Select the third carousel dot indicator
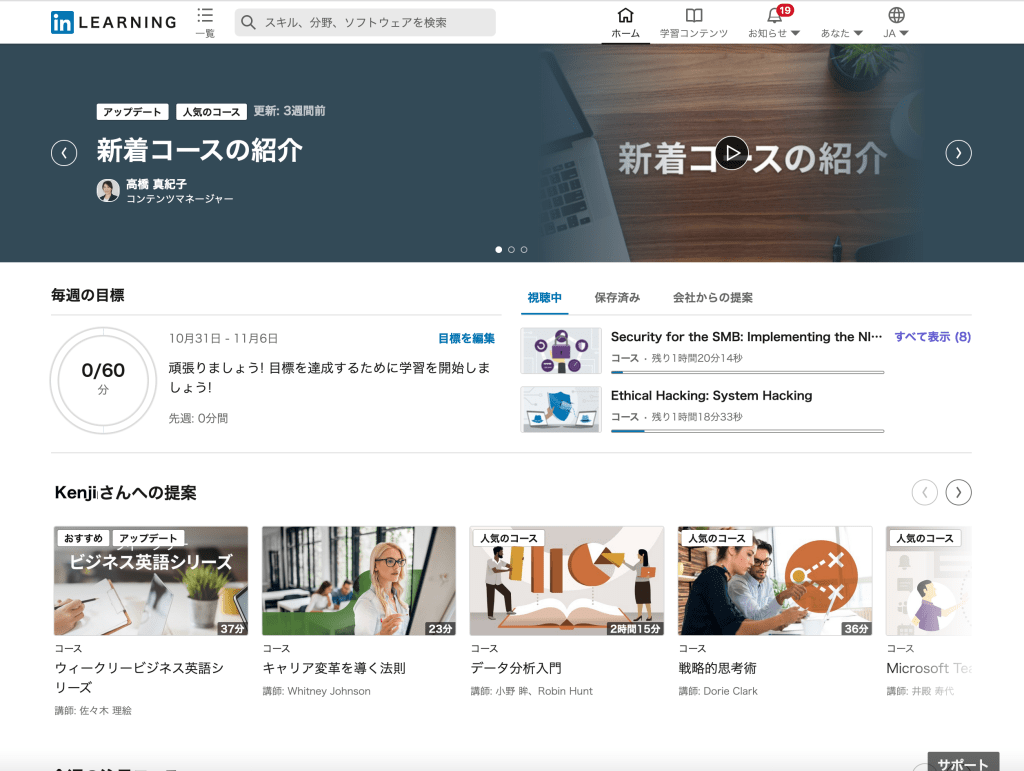 click(x=524, y=250)
